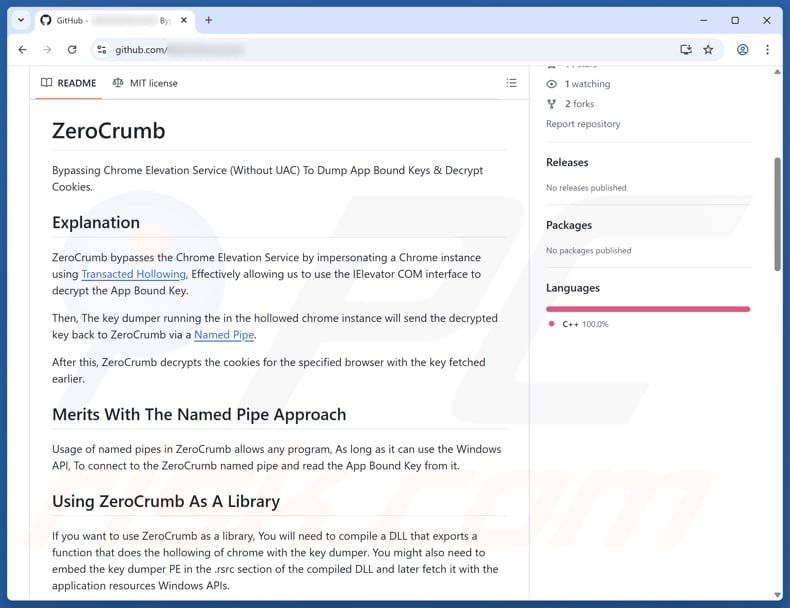
Task: Click the vertical scrollbar thumb
Action: tap(777, 214)
